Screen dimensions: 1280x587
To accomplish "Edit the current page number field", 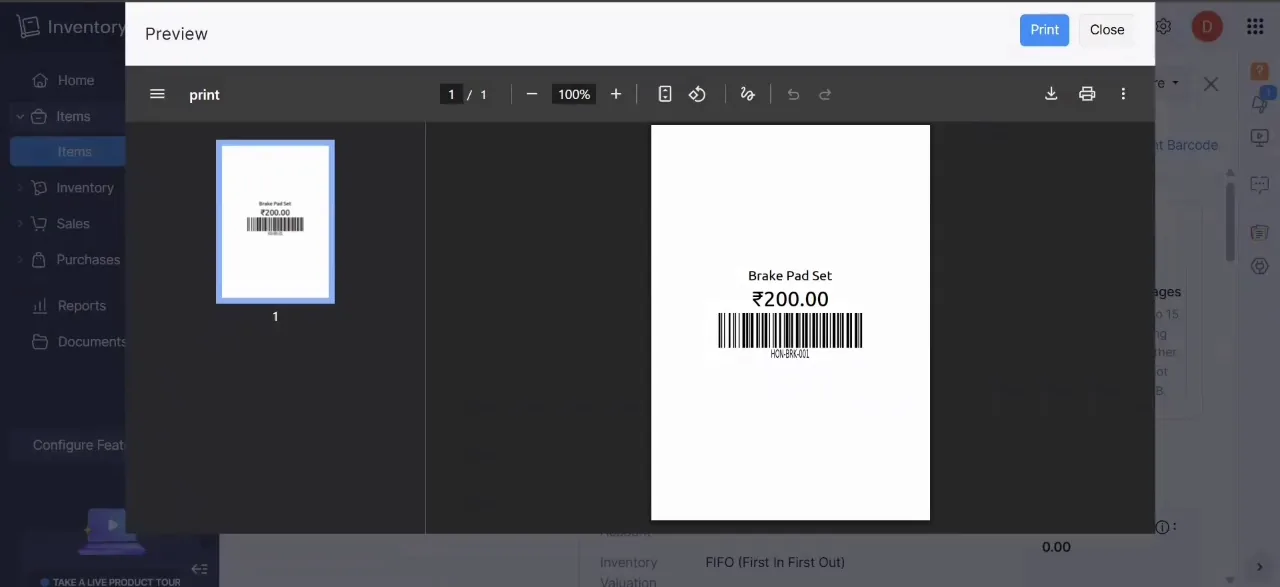I will tap(451, 94).
